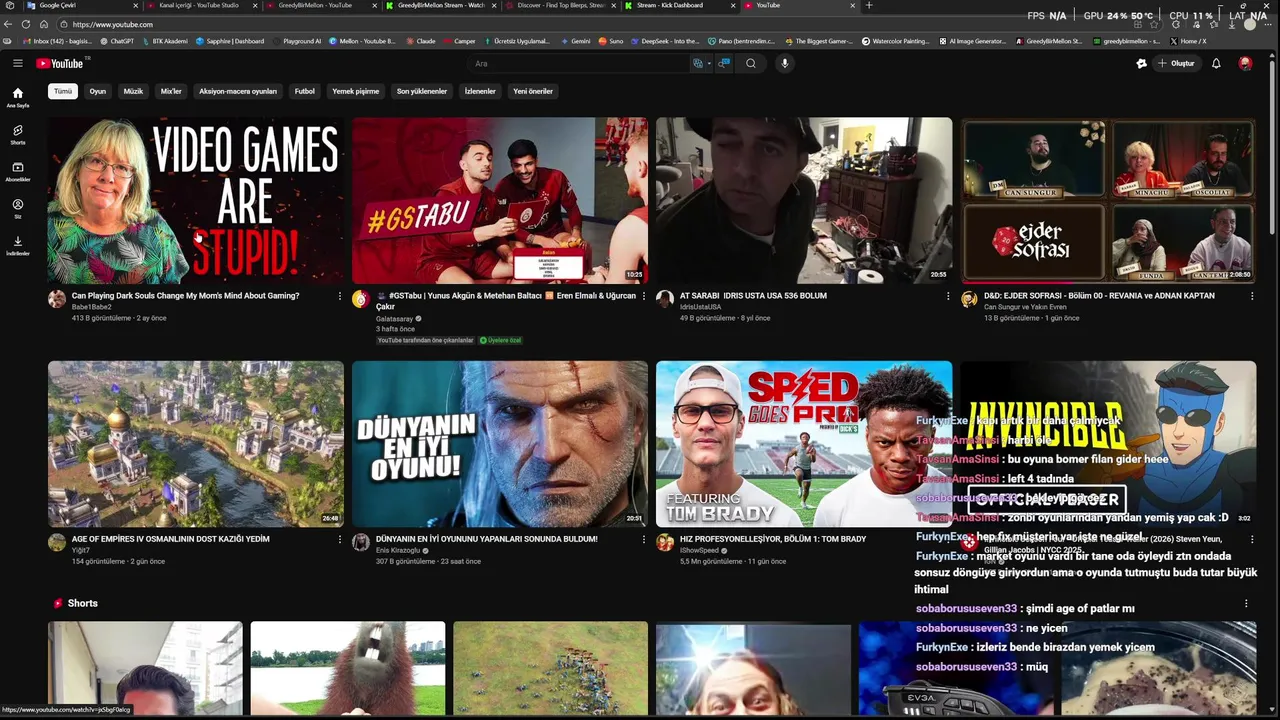Open Galatasaray channel avatar

click(361, 299)
